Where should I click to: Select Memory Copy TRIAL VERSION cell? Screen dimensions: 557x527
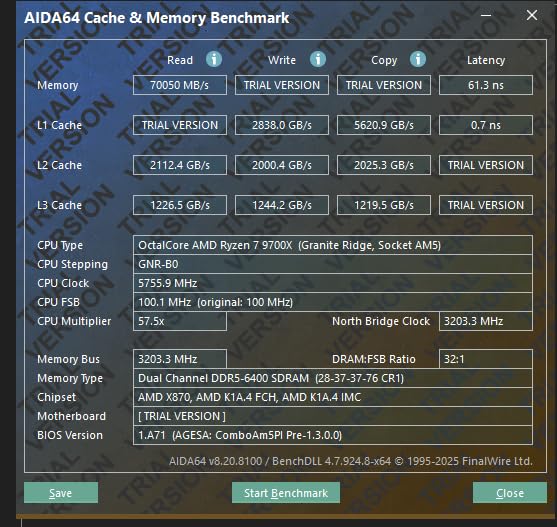coord(384,85)
